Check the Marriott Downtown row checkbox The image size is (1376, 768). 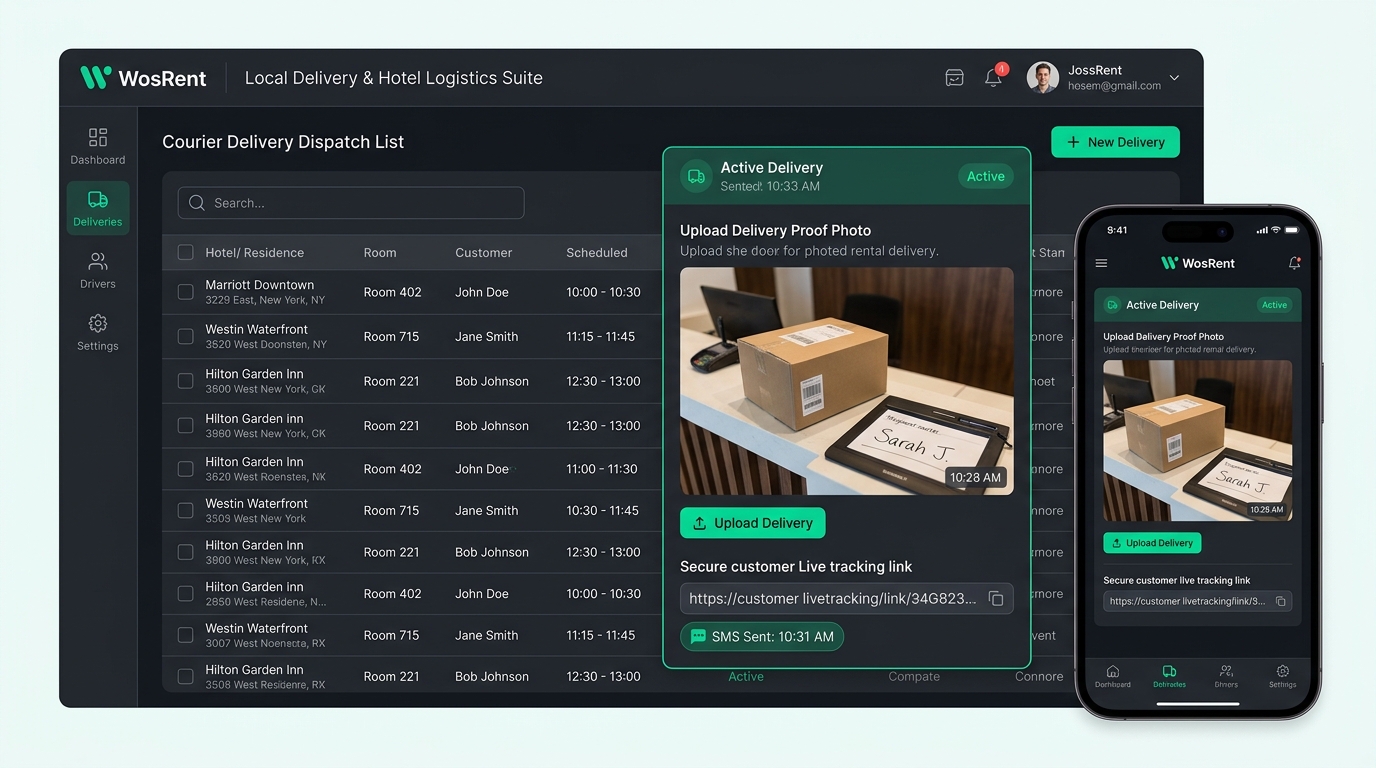tap(185, 292)
